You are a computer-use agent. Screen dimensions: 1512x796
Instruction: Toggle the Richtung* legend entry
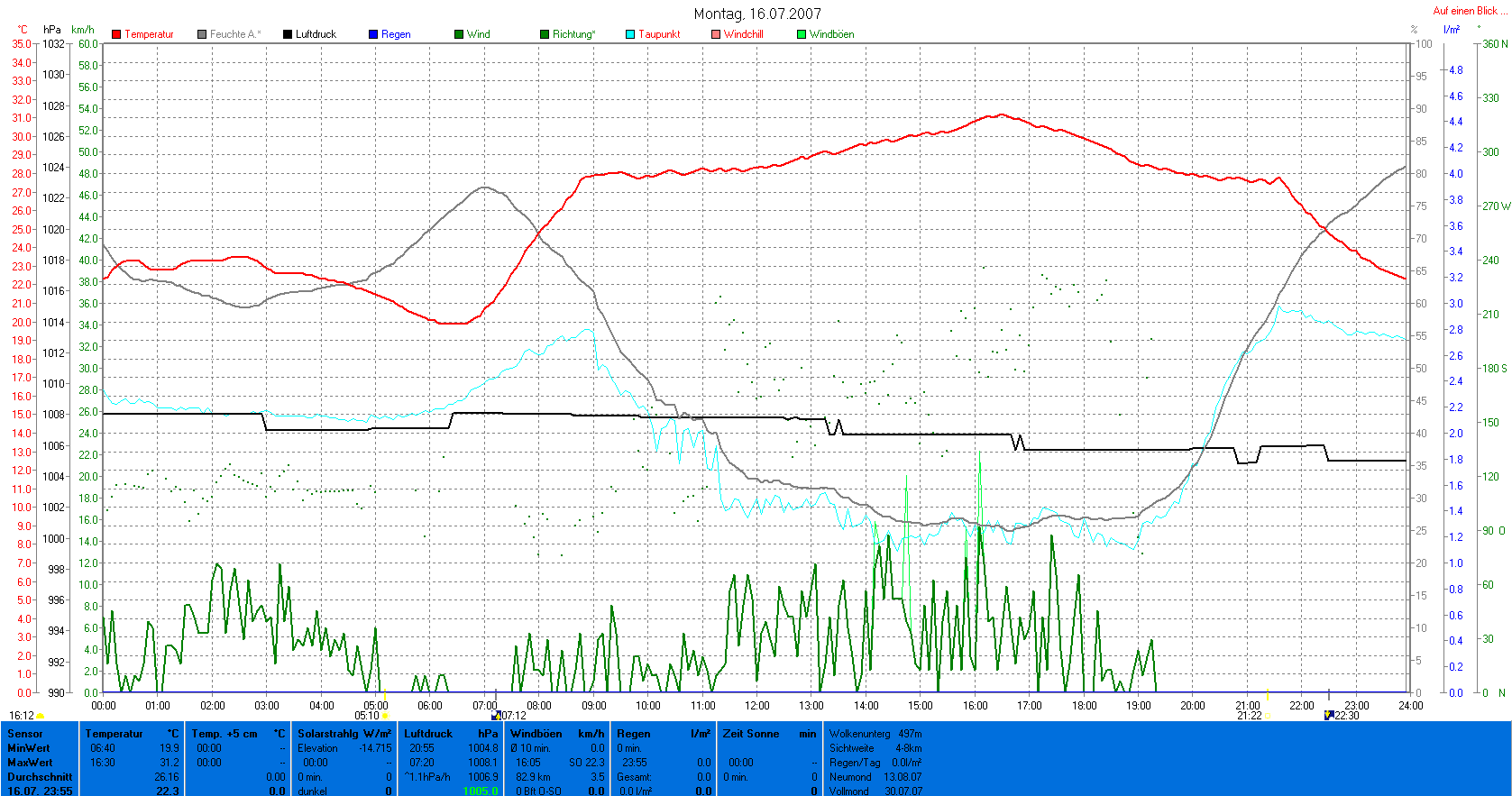(567, 34)
